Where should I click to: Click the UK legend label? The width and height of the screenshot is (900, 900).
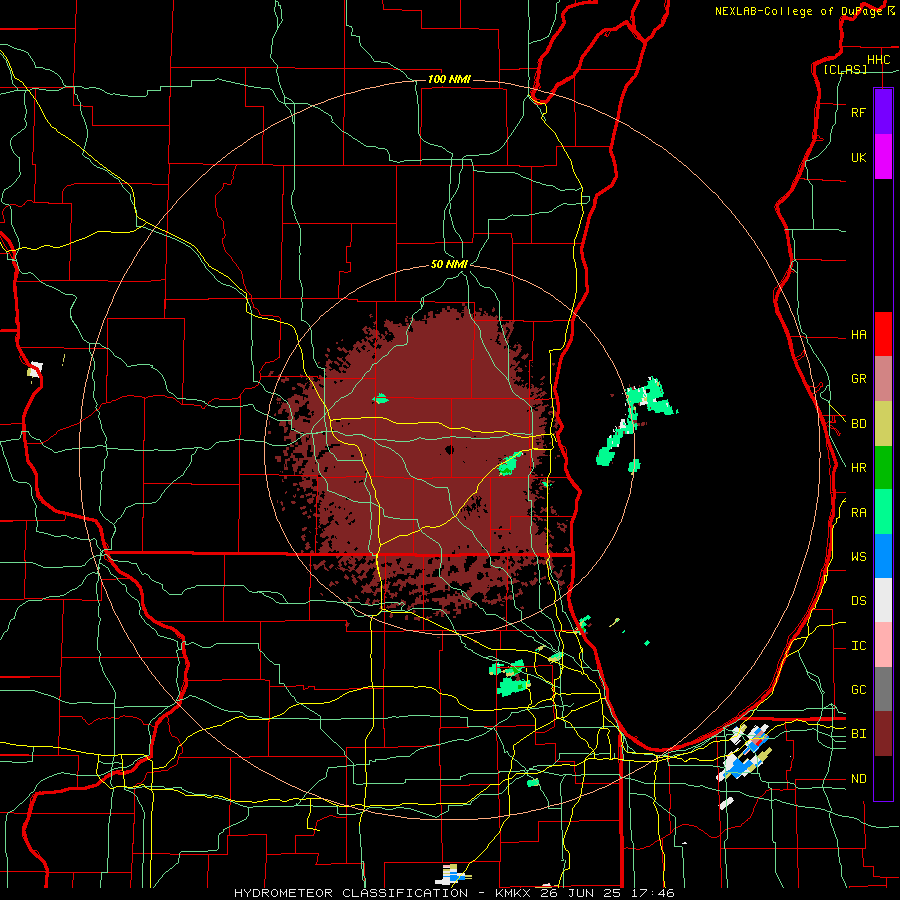[x=858, y=157]
